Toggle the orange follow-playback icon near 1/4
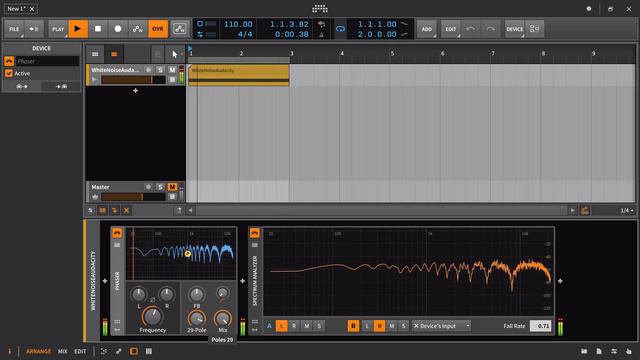The width and height of the screenshot is (640, 360). pyautogui.click(x=584, y=211)
